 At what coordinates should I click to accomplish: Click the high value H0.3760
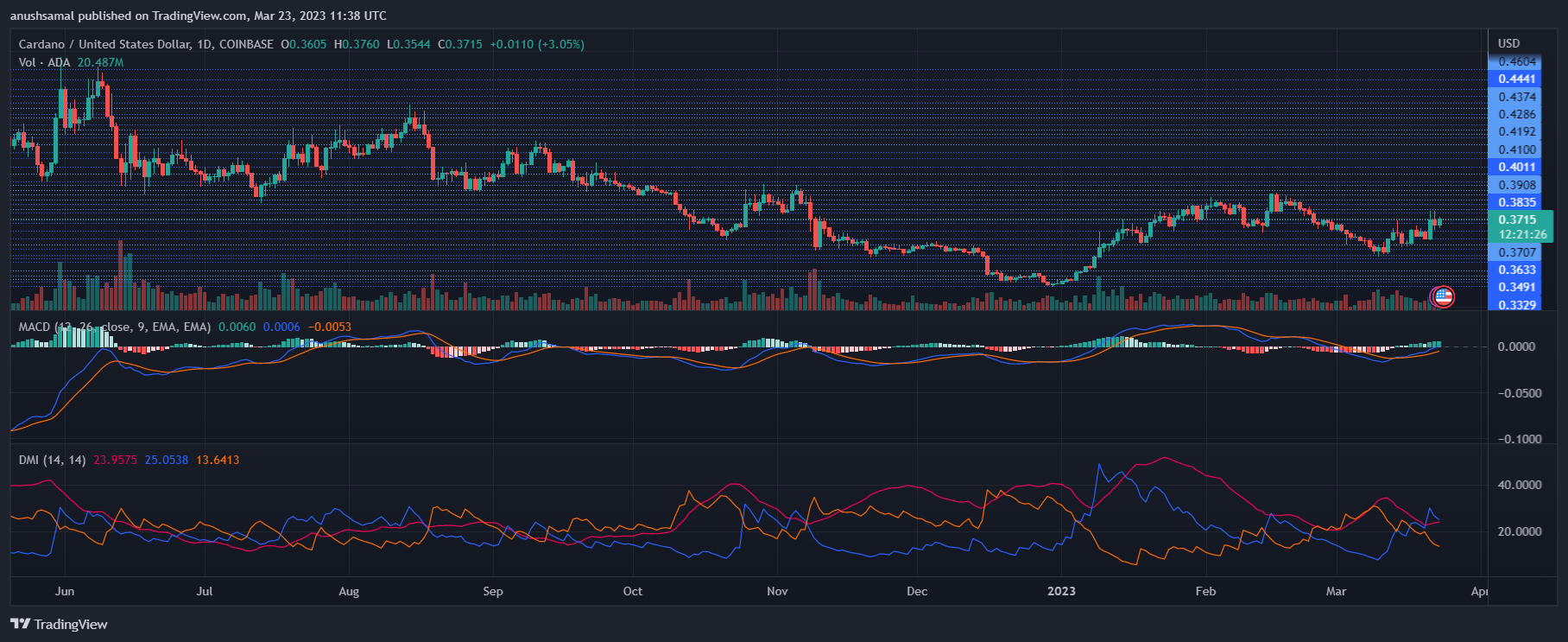click(x=357, y=44)
